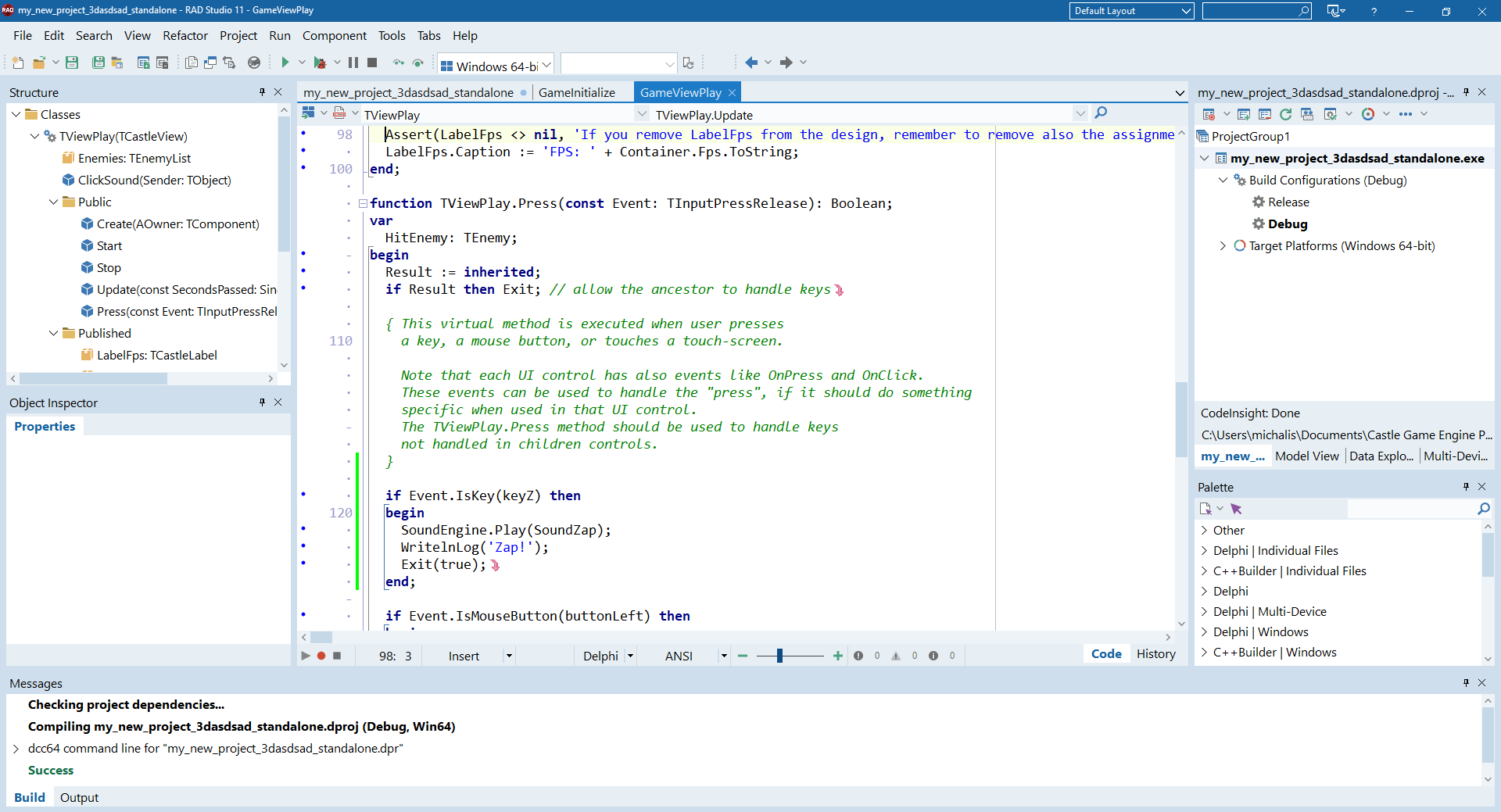Click the back navigation blue arrow

(x=751, y=63)
